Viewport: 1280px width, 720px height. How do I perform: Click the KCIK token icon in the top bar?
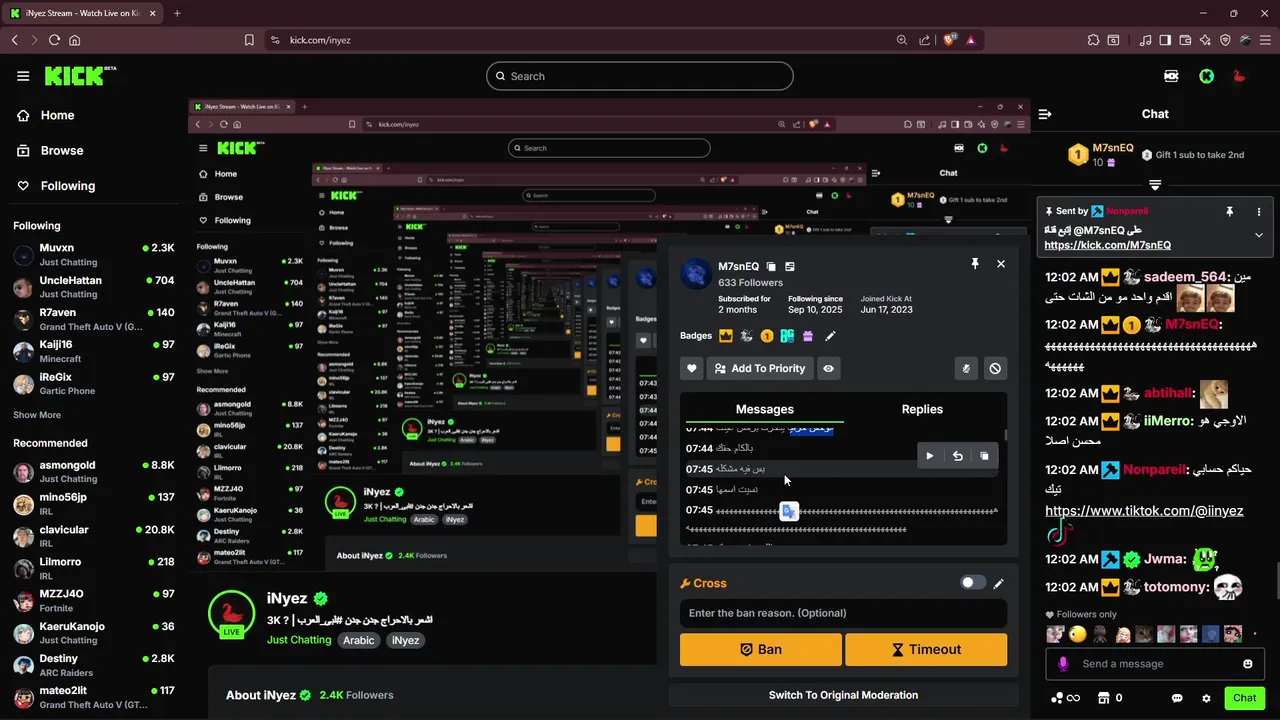pyautogui.click(x=1171, y=76)
